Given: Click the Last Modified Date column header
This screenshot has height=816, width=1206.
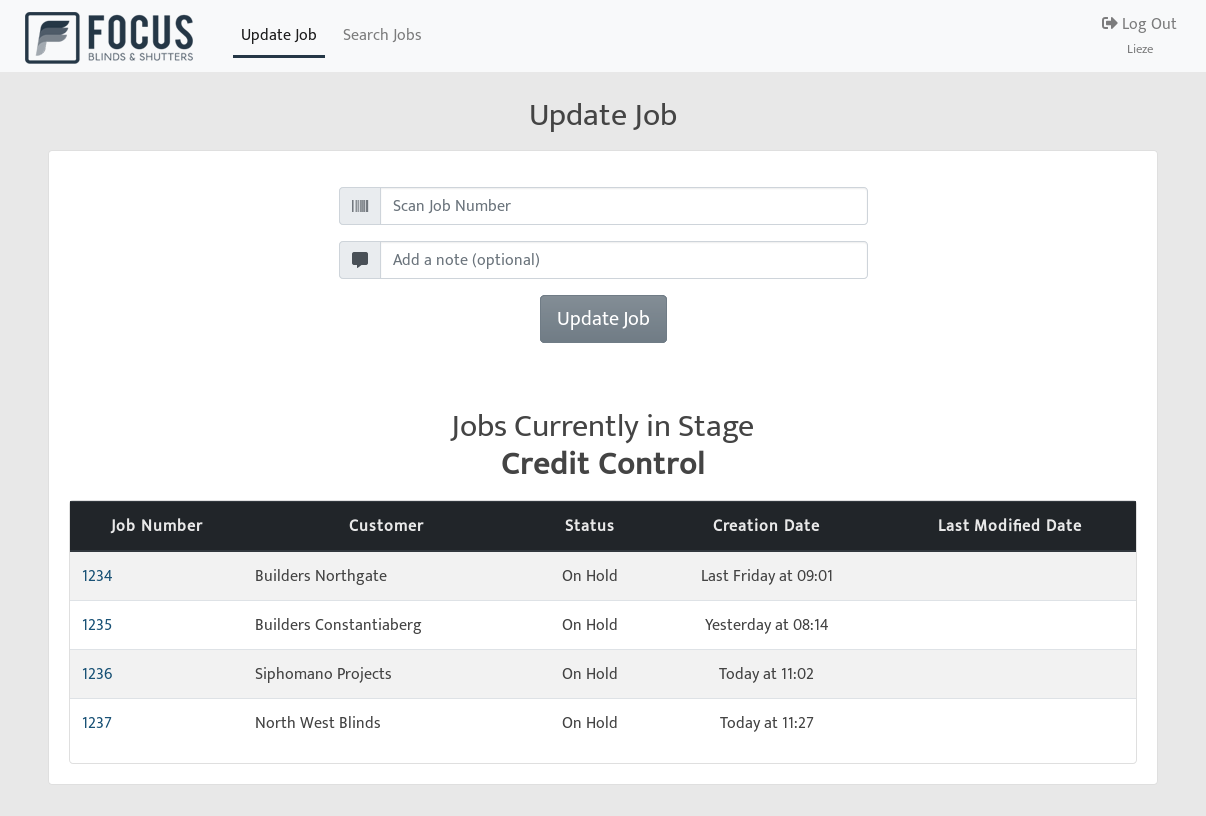Looking at the screenshot, I should coord(1009,526).
